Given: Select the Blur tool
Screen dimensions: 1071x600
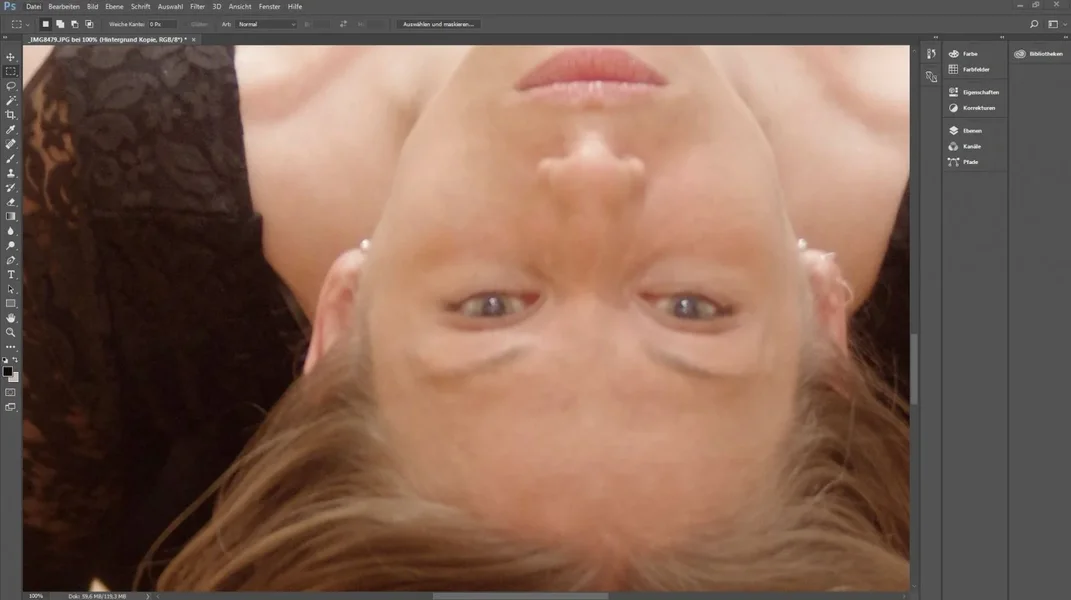Looking at the screenshot, I should pos(10,231).
